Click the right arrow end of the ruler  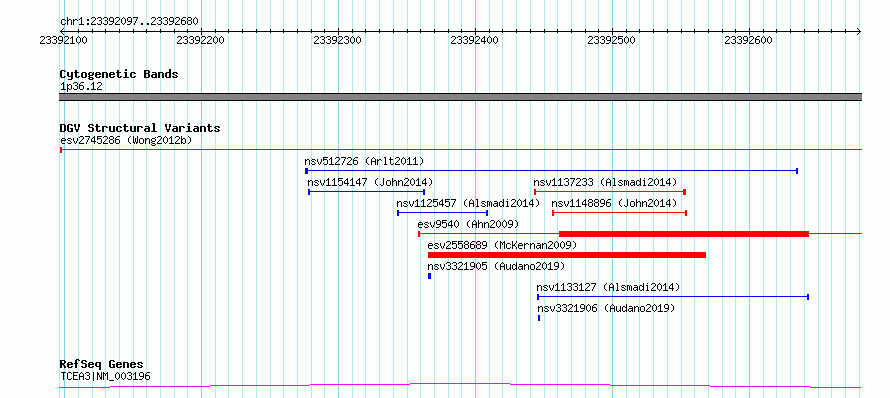858,31
